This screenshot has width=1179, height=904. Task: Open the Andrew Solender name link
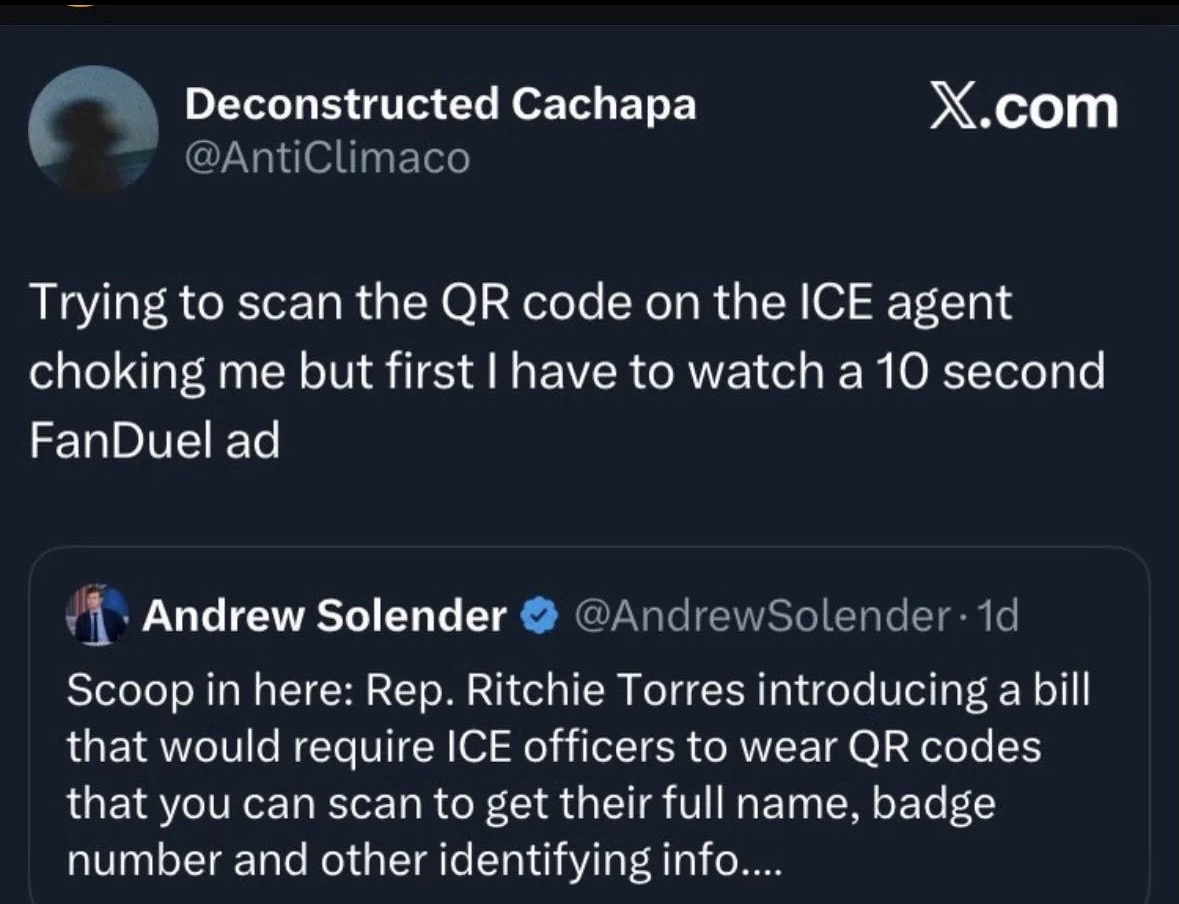pos(324,618)
